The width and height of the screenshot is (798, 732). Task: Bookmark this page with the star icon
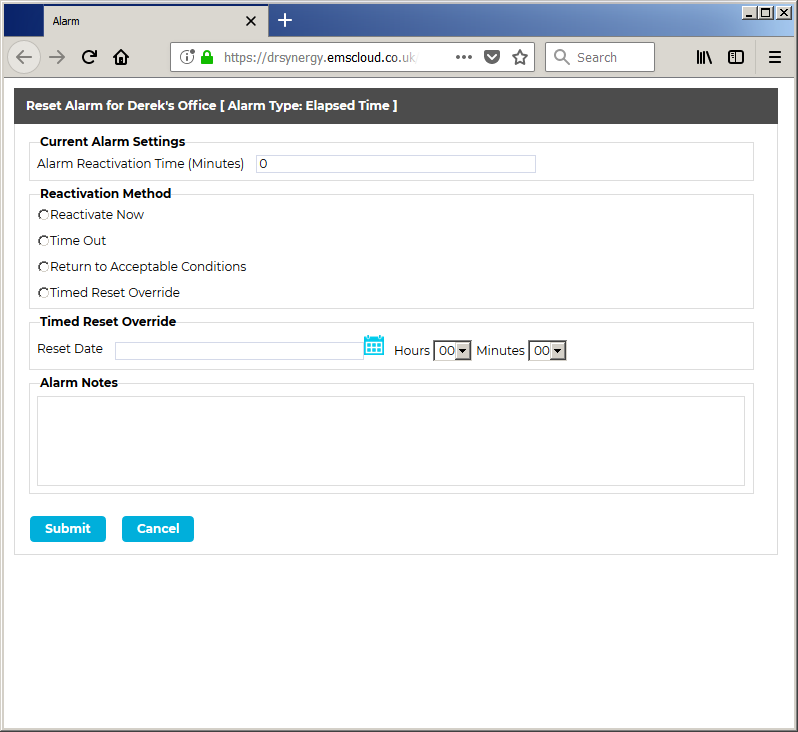(520, 57)
